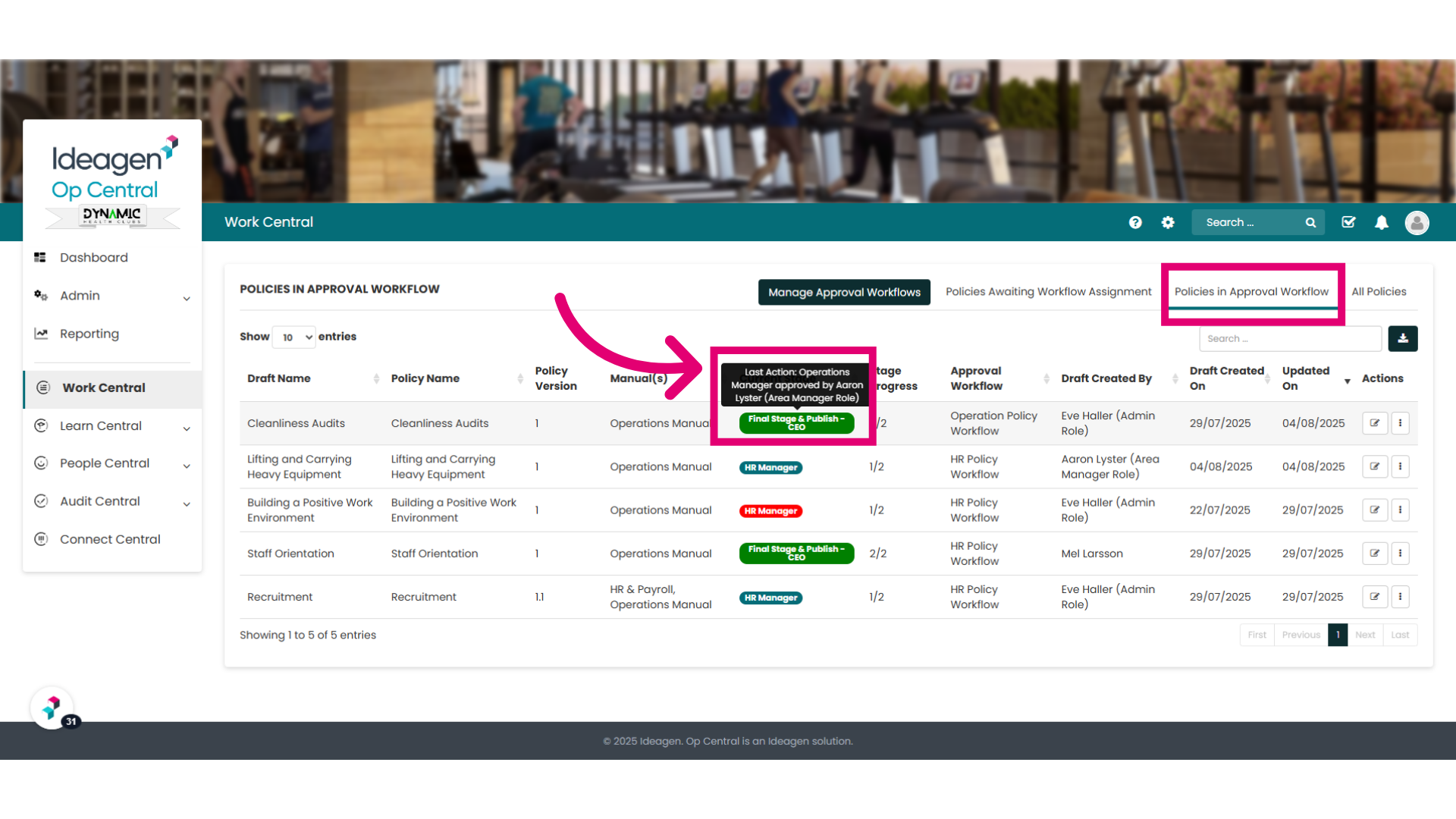Edit the Staff Orientation draft
This screenshot has height=819, width=1456.
1375,554
